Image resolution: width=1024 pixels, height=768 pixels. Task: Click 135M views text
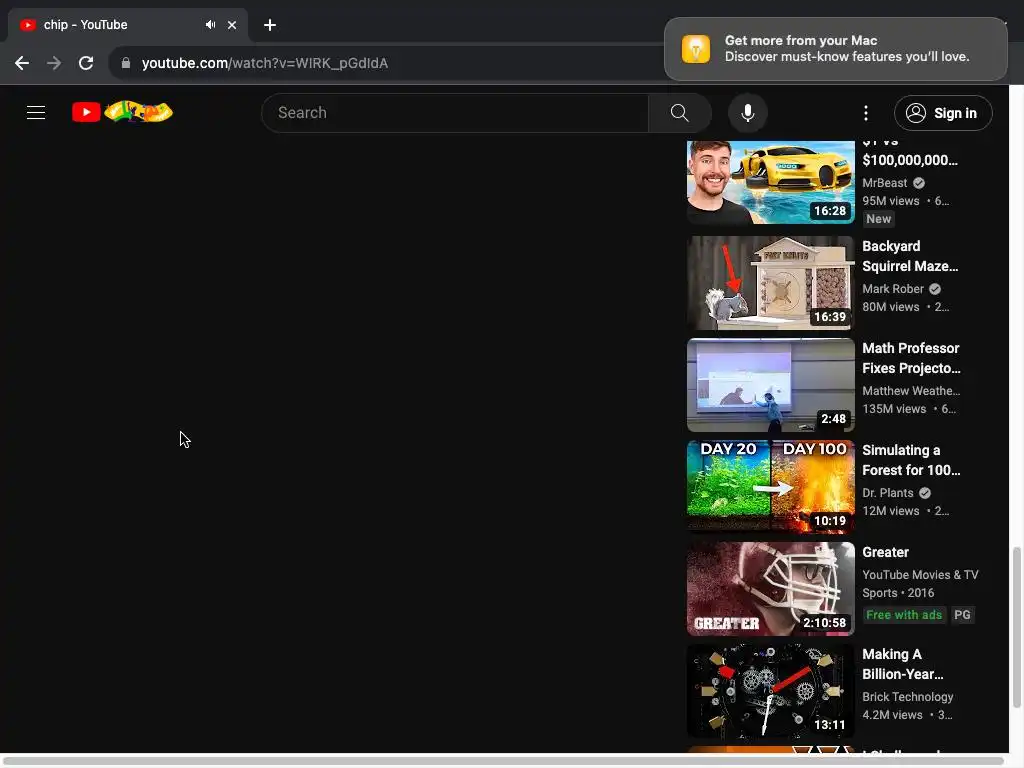894,408
